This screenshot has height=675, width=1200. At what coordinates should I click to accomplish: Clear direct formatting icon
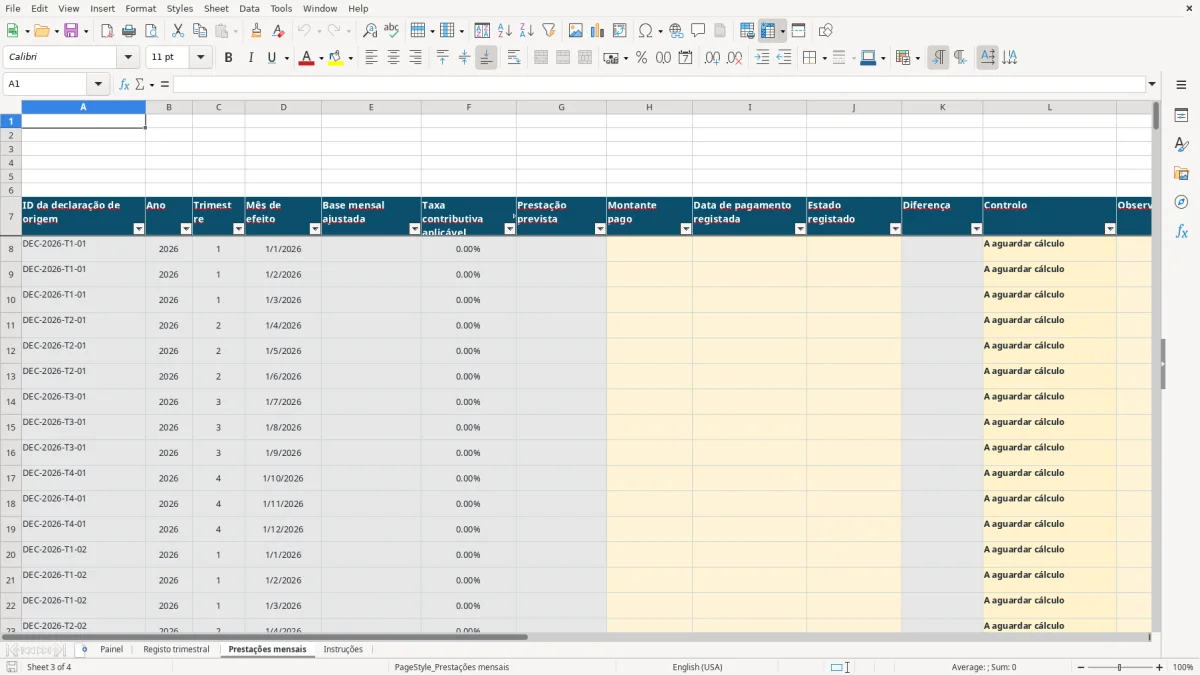click(278, 31)
